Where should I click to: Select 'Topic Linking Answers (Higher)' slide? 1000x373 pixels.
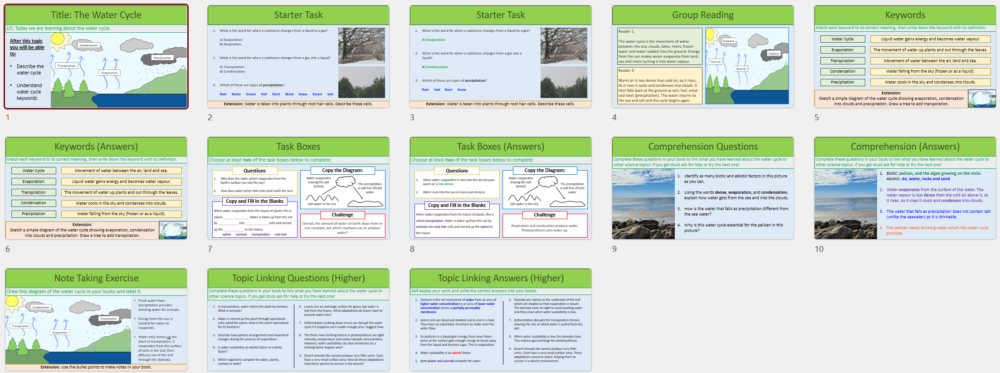[x=501, y=319]
